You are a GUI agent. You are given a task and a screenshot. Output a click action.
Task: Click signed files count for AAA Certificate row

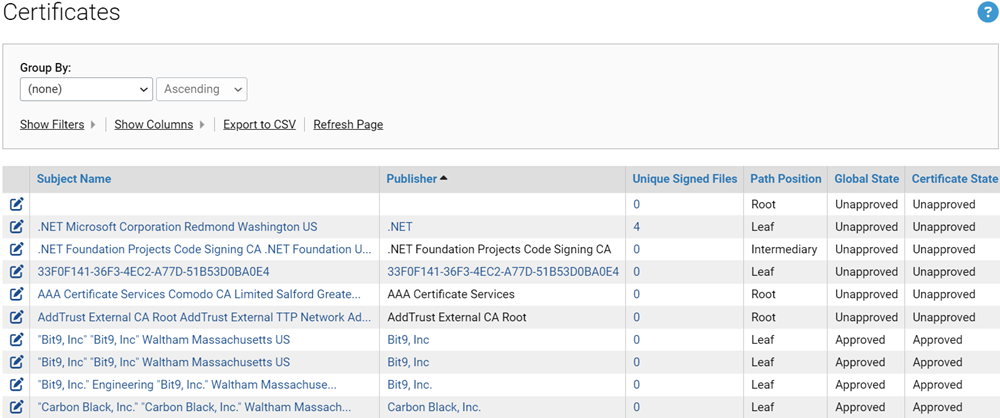636,294
